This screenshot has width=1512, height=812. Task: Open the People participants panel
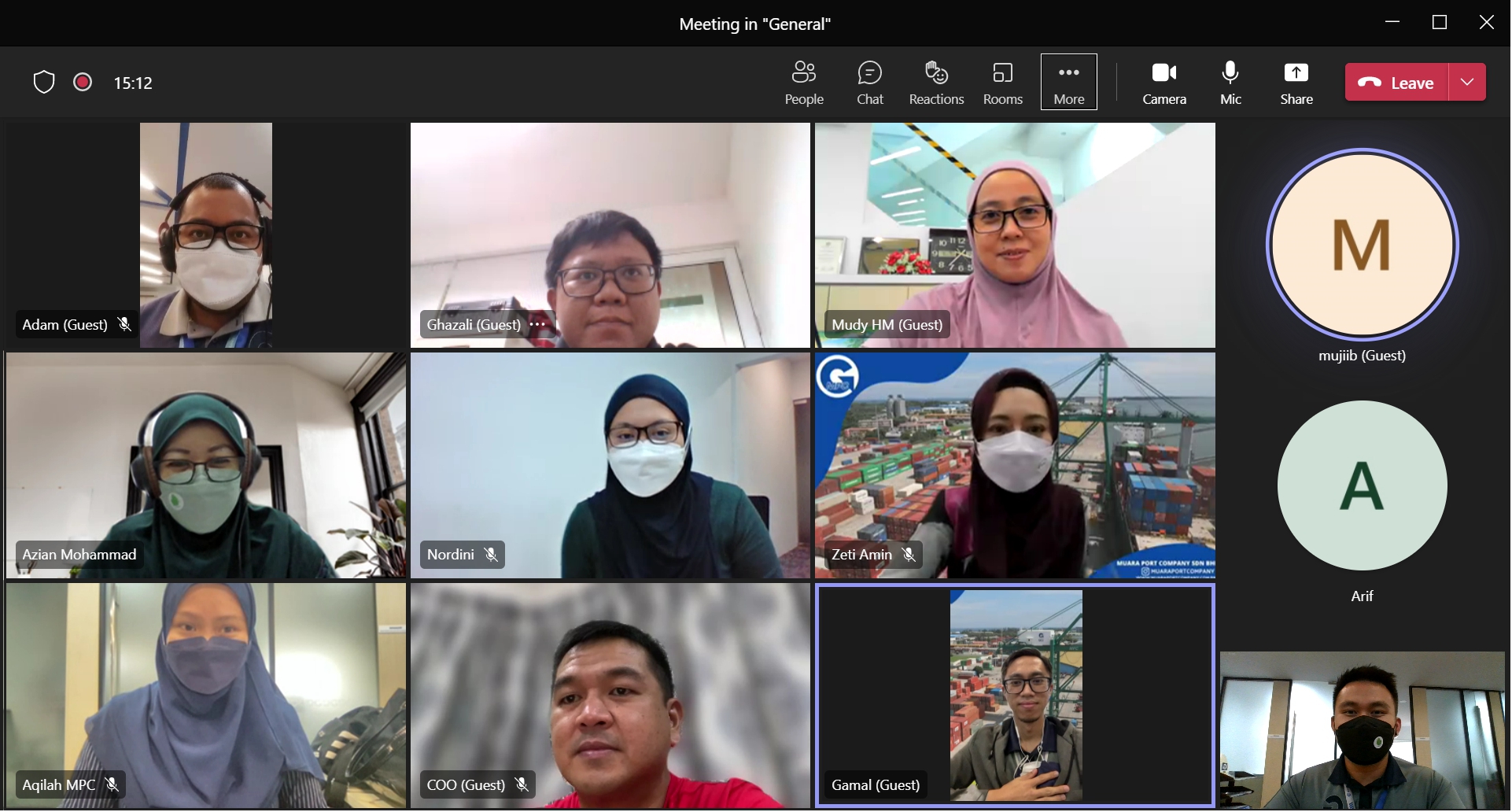tap(804, 83)
